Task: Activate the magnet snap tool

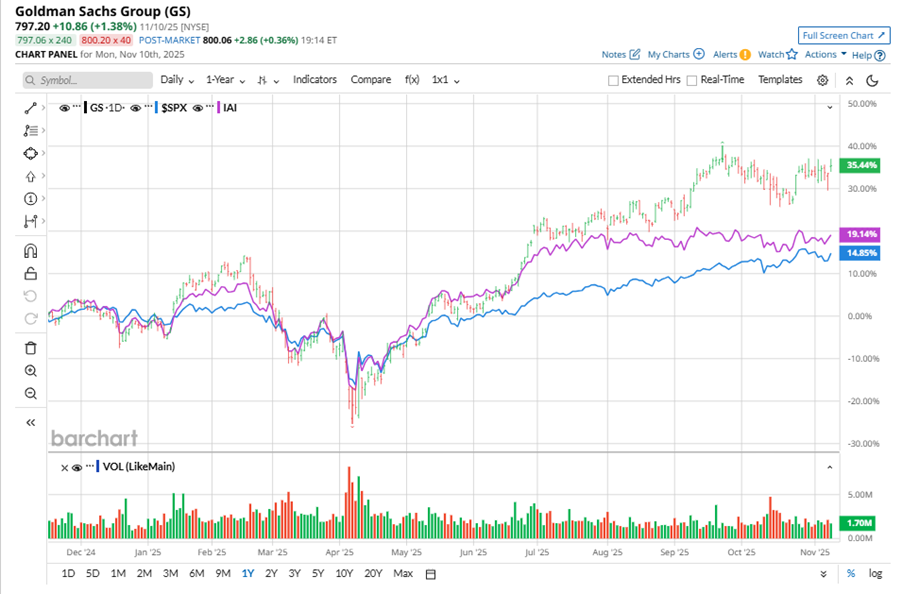Action: [x=30, y=251]
